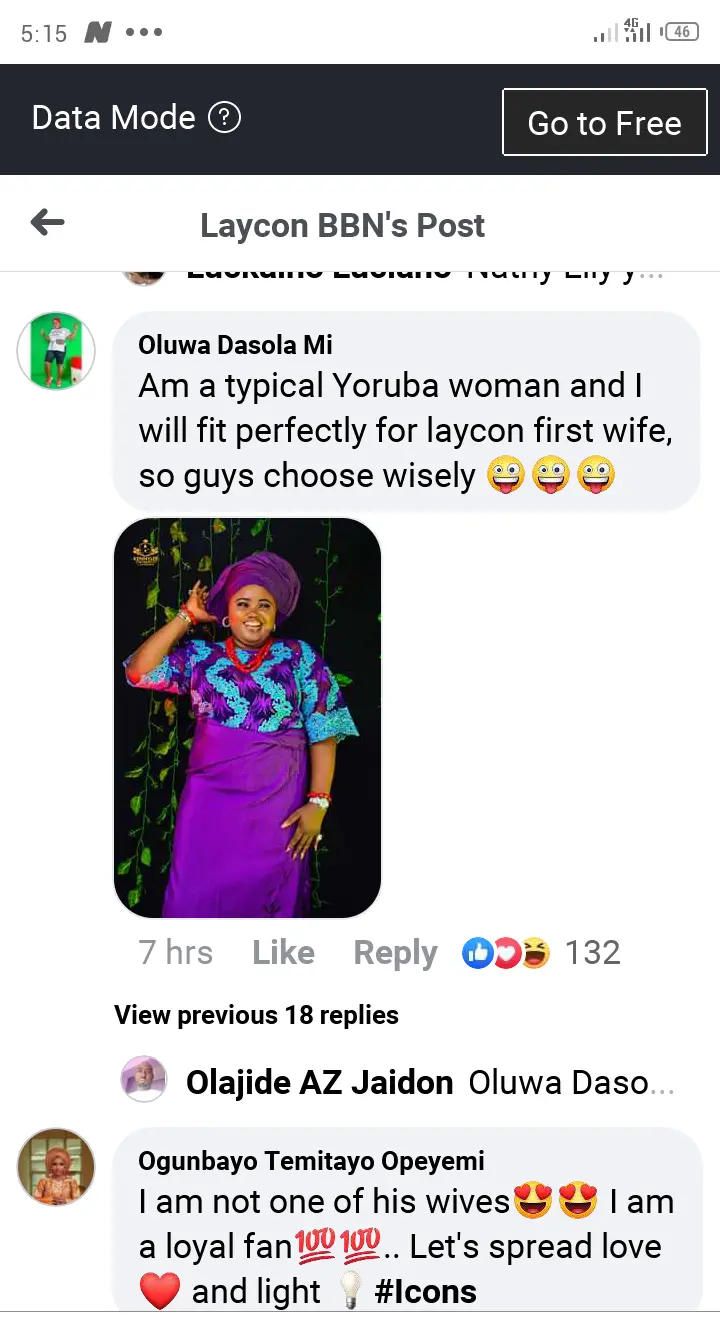Open Olajide AZ Jaidon's name link
Screen dimensions: 720x1321
pos(319,1082)
